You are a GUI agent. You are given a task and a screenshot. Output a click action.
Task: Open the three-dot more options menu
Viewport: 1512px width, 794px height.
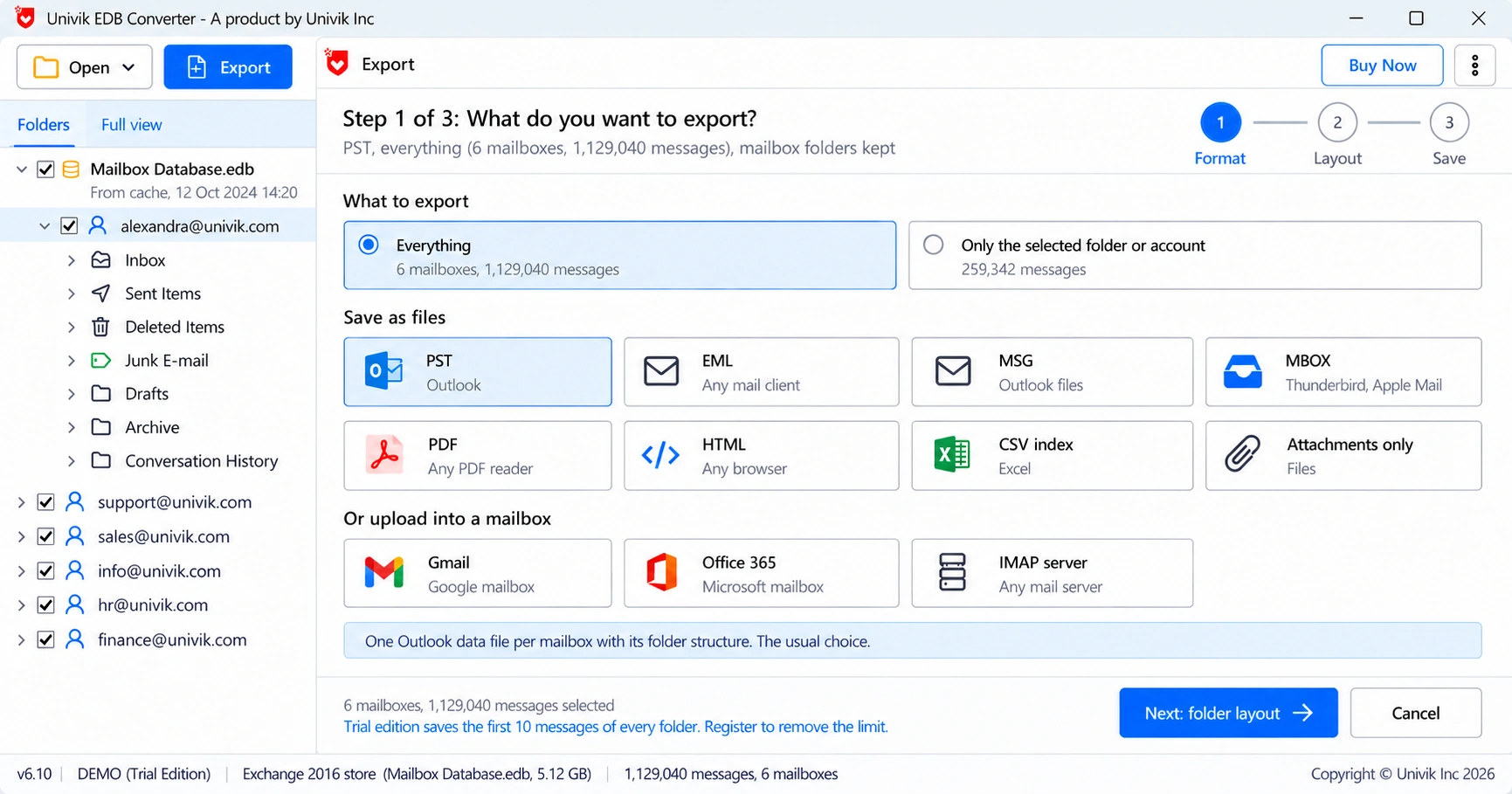(x=1474, y=66)
